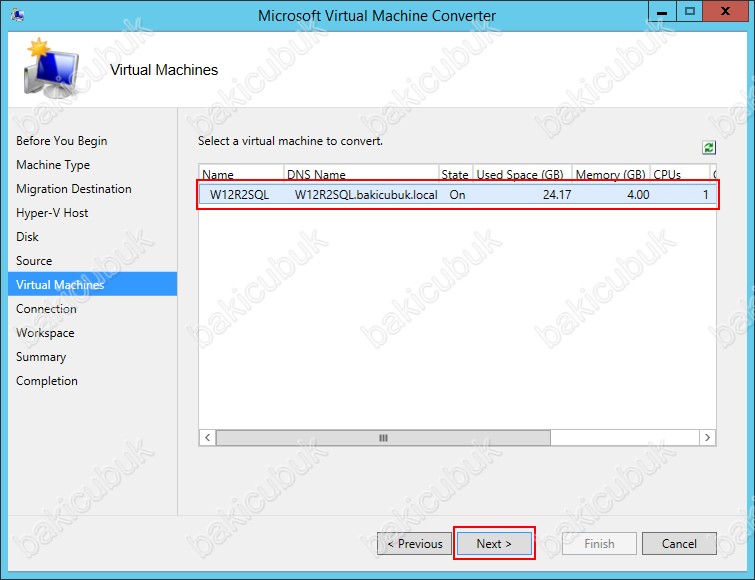Click the horizontal scrollbar thumb
Screen dimensions: 755x580
point(383,438)
